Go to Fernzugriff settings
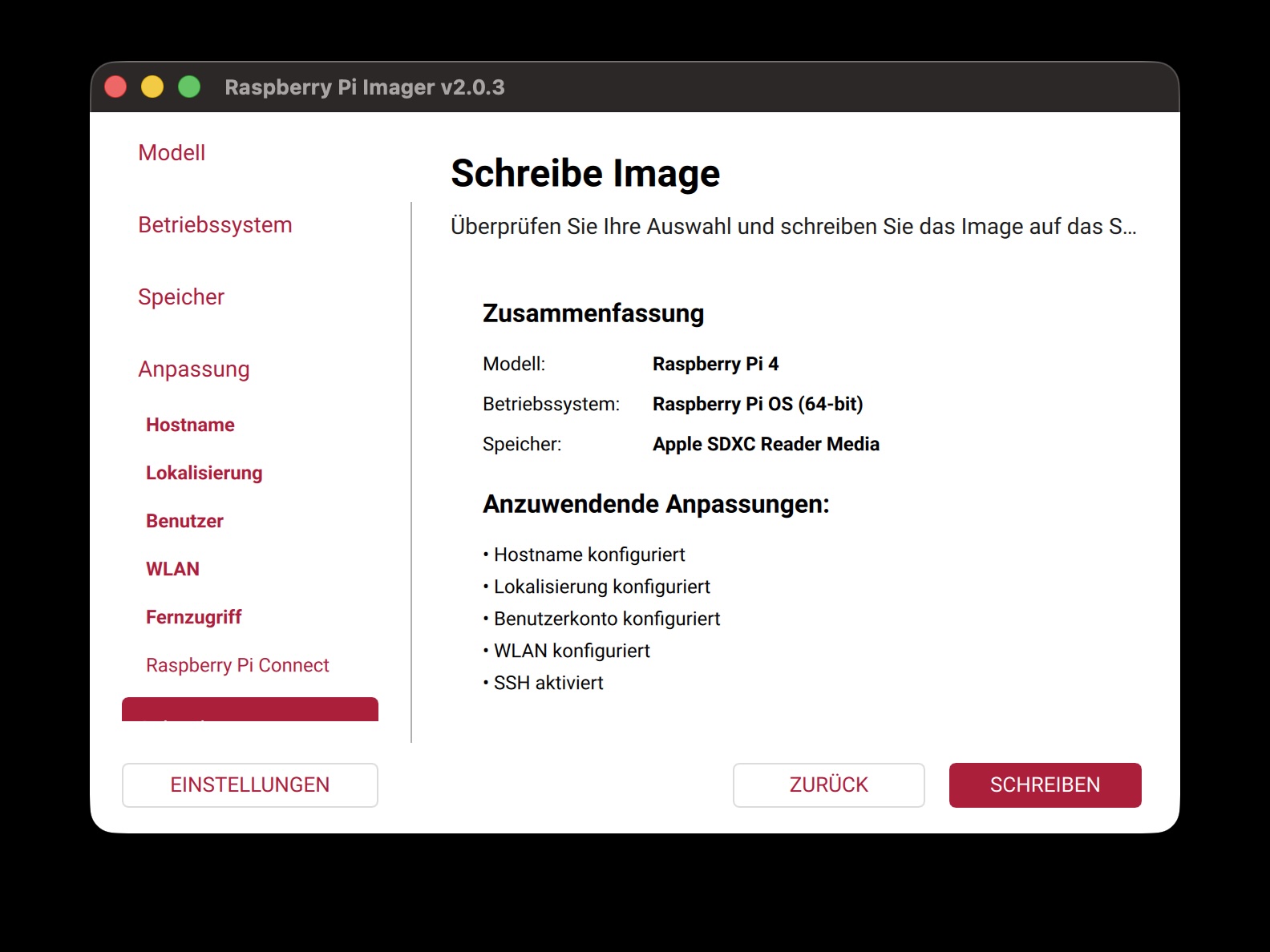This screenshot has width=1270, height=952. tap(193, 617)
